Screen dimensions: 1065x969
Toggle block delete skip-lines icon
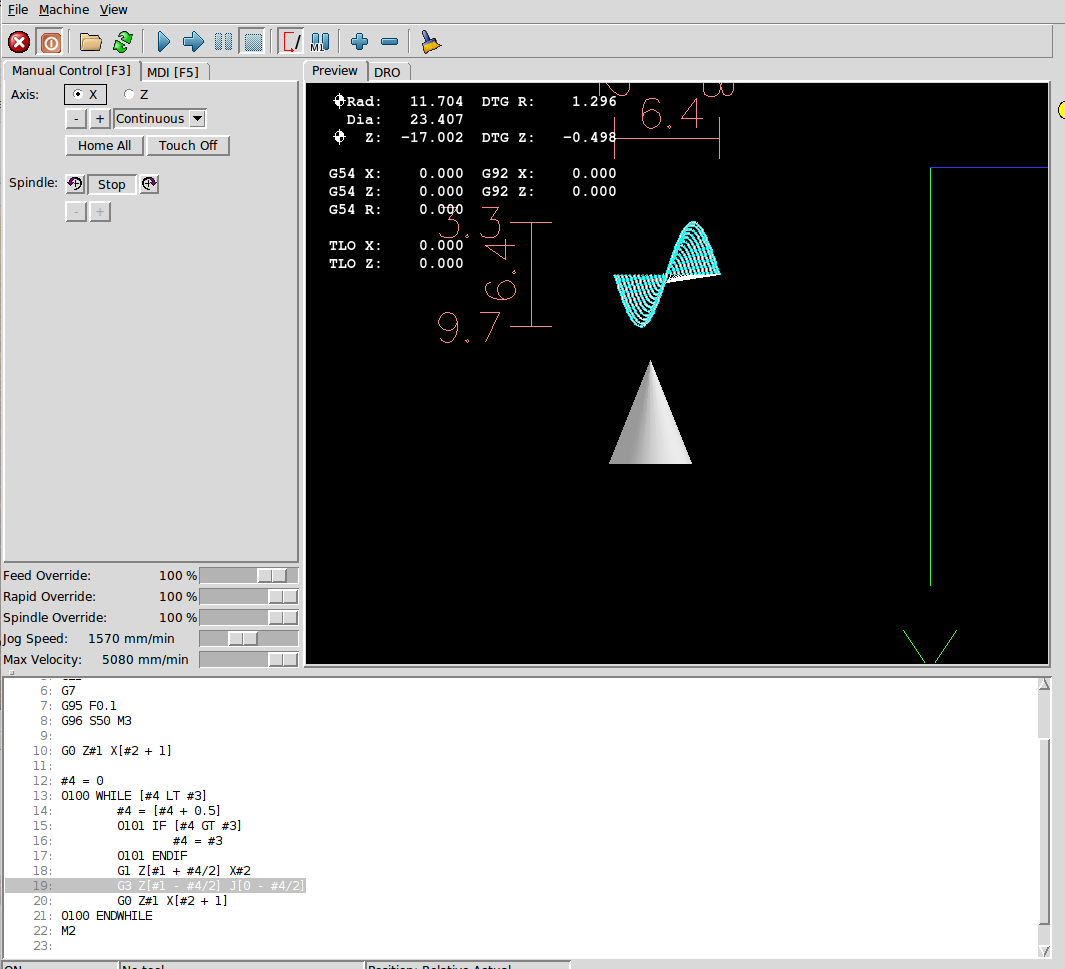290,42
